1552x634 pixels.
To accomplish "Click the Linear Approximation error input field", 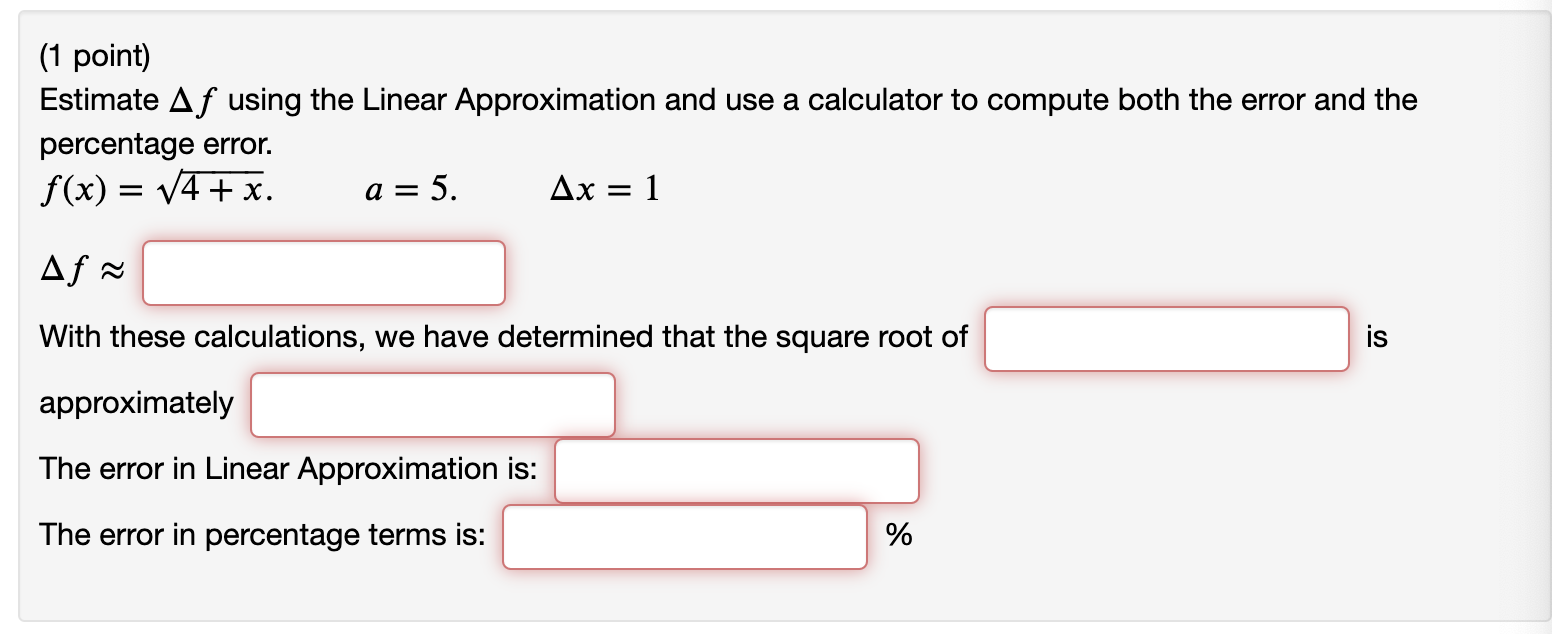I will pyautogui.click(x=736, y=470).
